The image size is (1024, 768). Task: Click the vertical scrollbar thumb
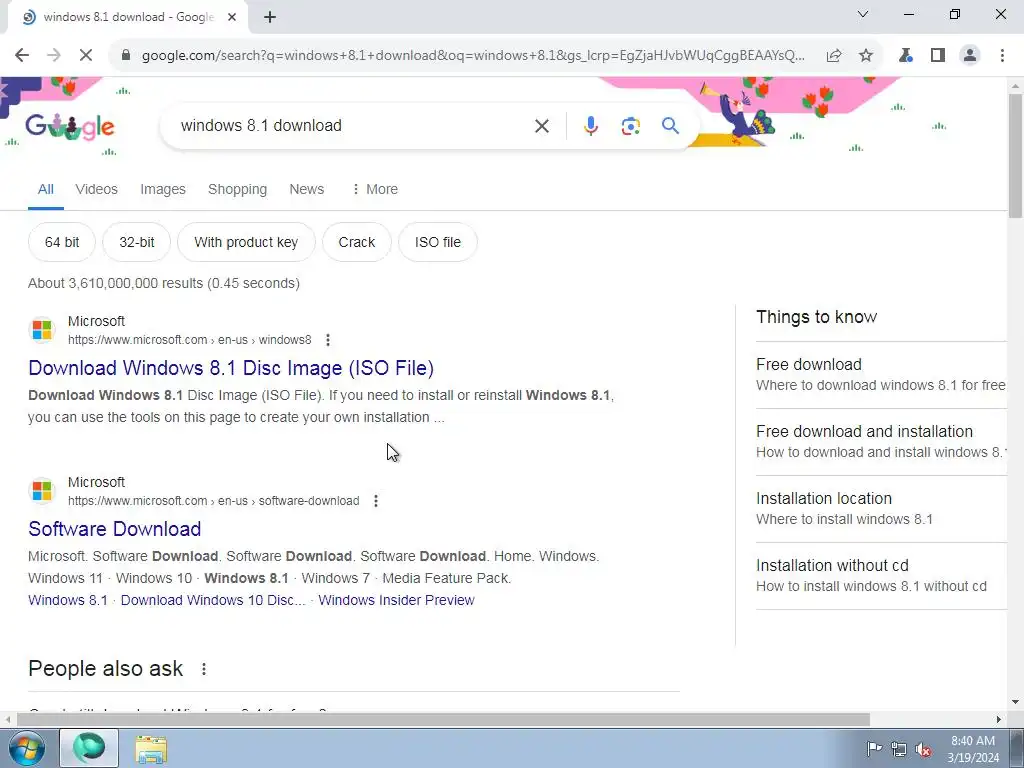[1015, 155]
